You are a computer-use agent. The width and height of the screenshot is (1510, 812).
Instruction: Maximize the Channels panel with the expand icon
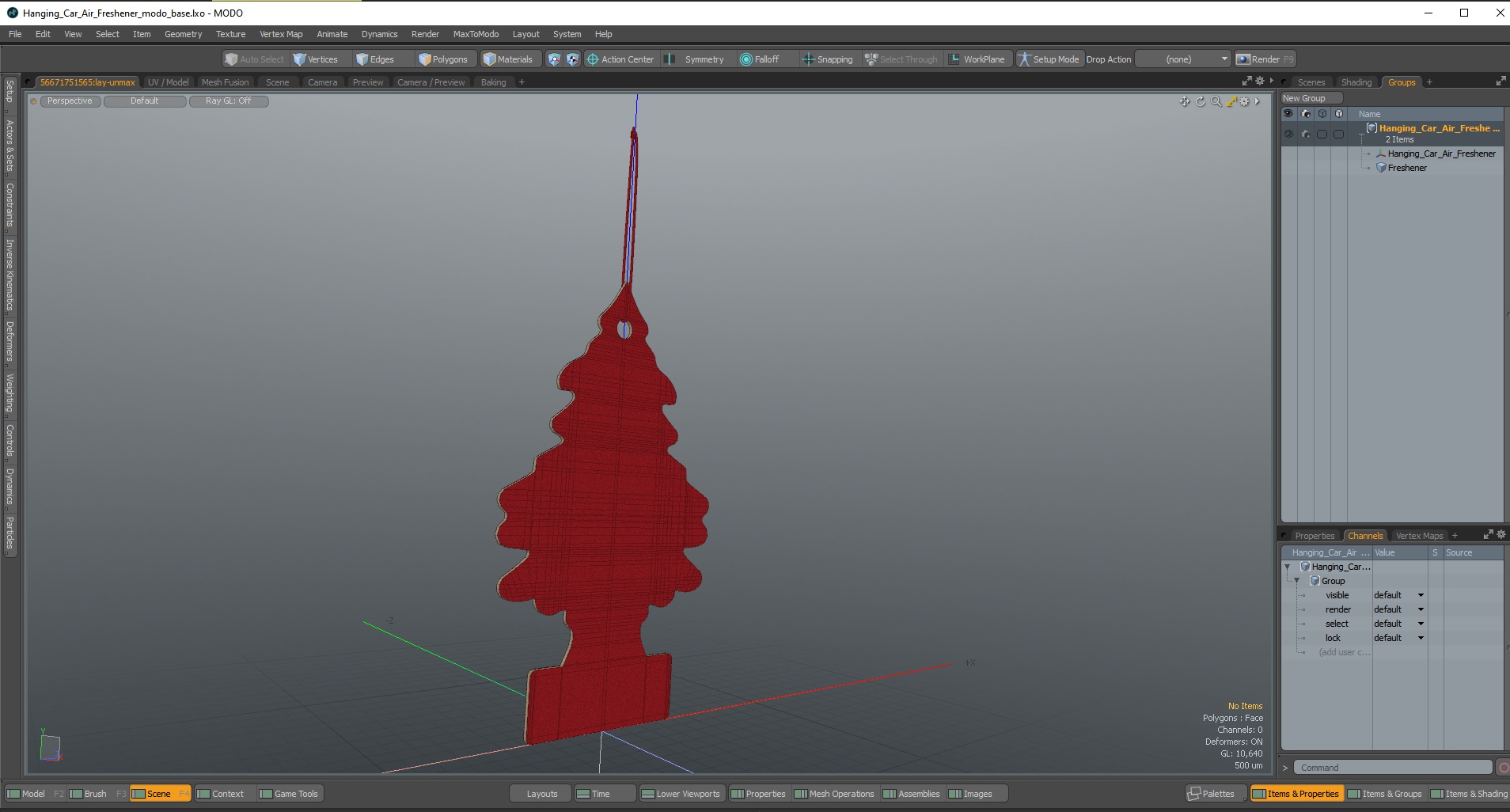[1488, 535]
